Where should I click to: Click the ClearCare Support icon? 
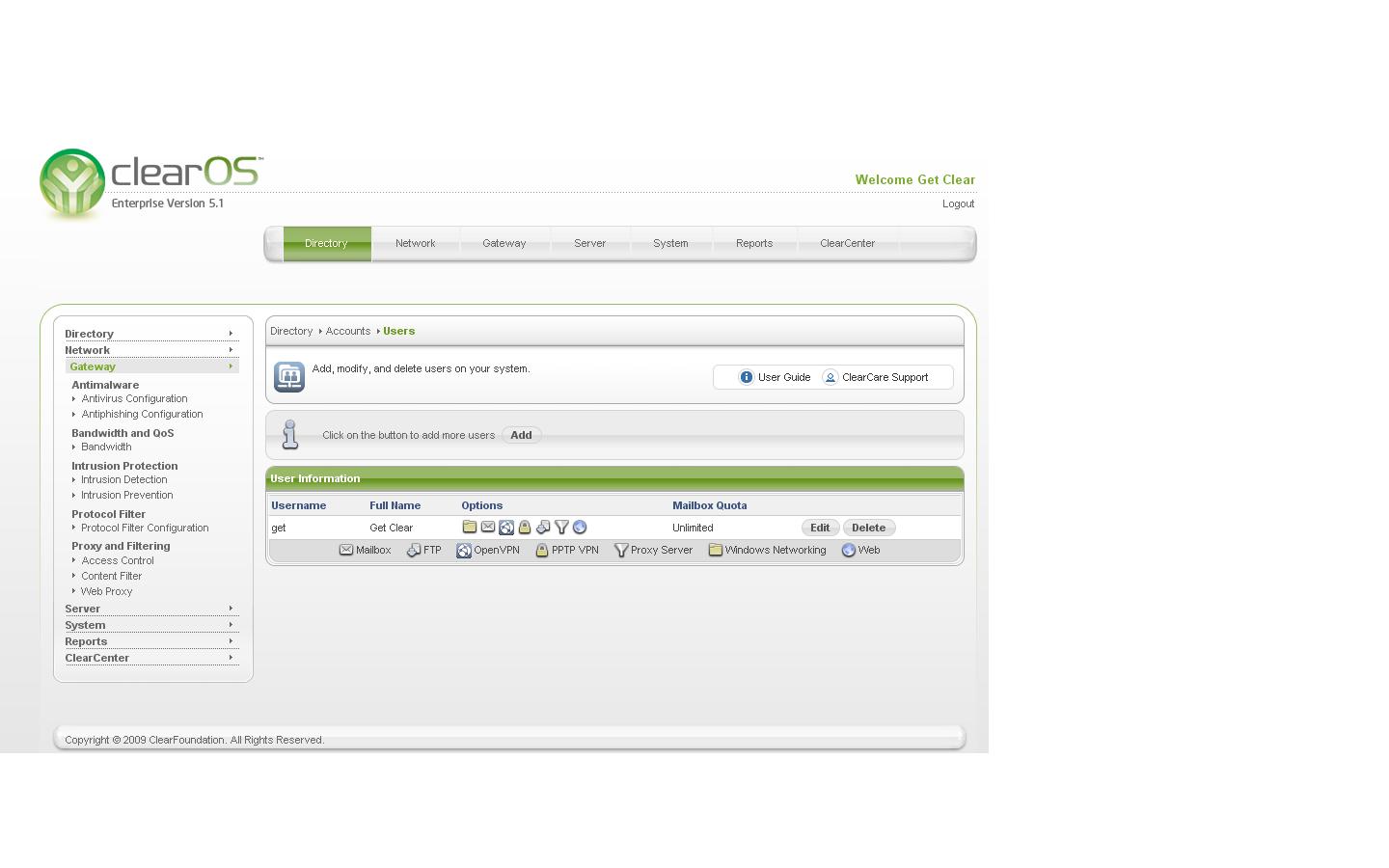(x=831, y=377)
